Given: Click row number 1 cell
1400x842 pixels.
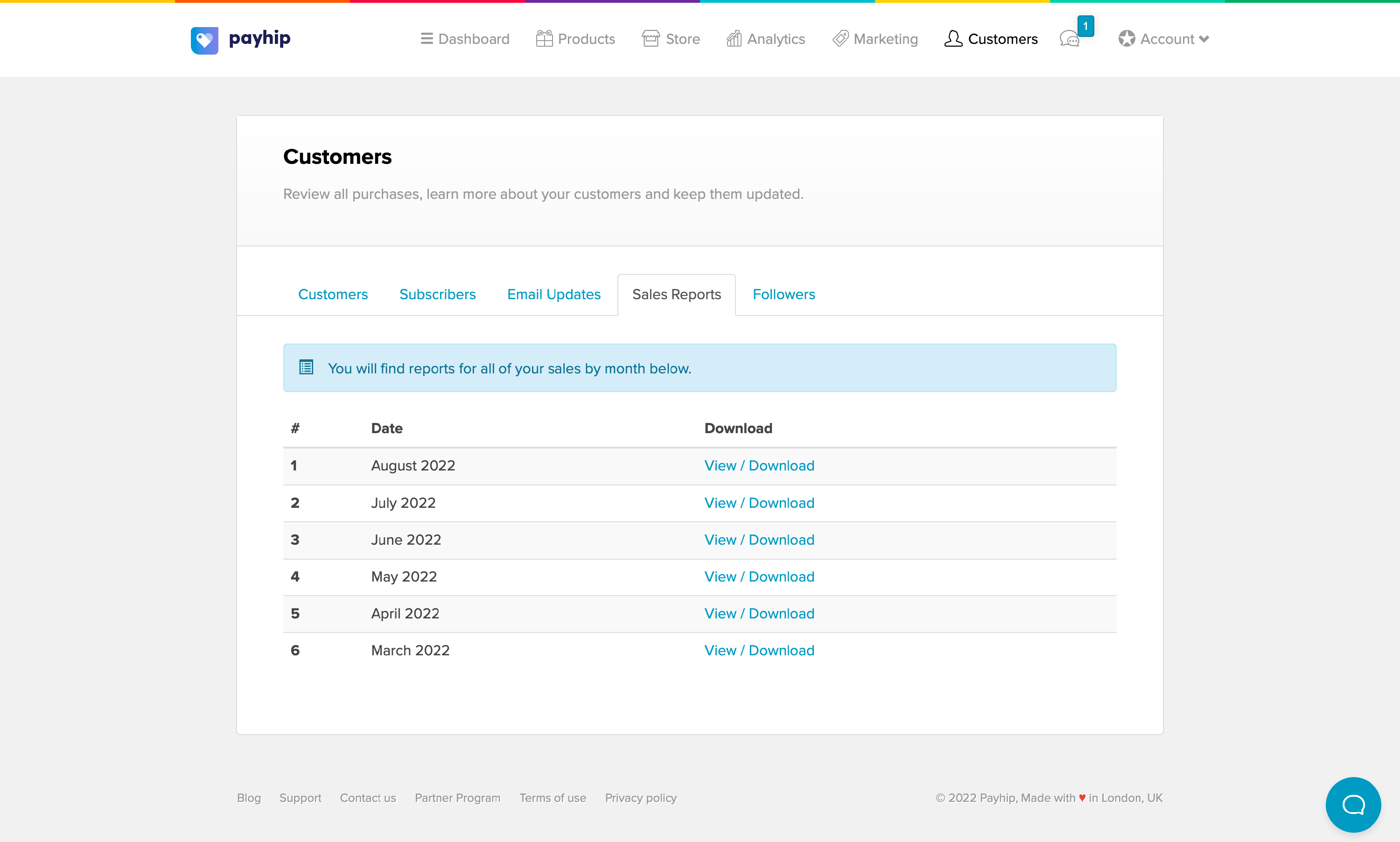Looking at the screenshot, I should 294,466.
